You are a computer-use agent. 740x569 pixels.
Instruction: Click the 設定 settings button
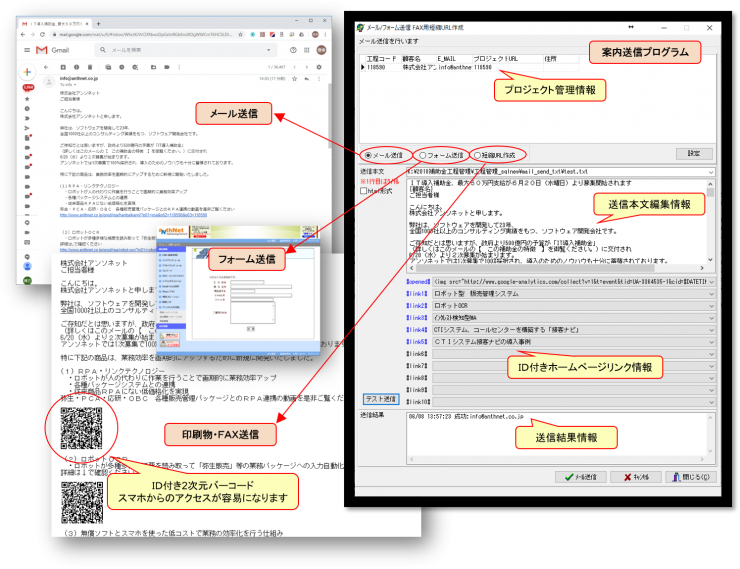click(694, 153)
